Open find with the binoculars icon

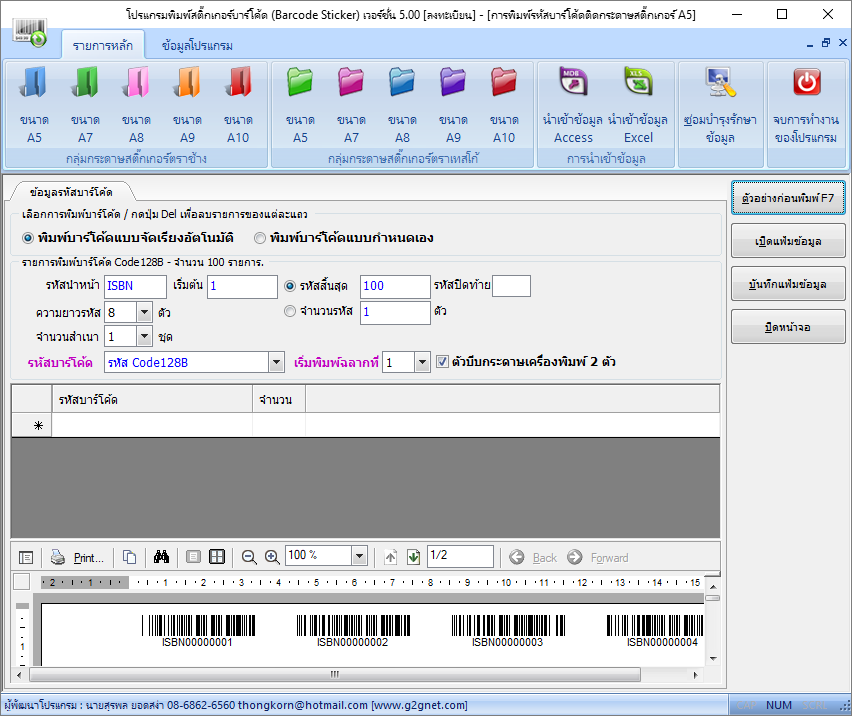point(161,557)
